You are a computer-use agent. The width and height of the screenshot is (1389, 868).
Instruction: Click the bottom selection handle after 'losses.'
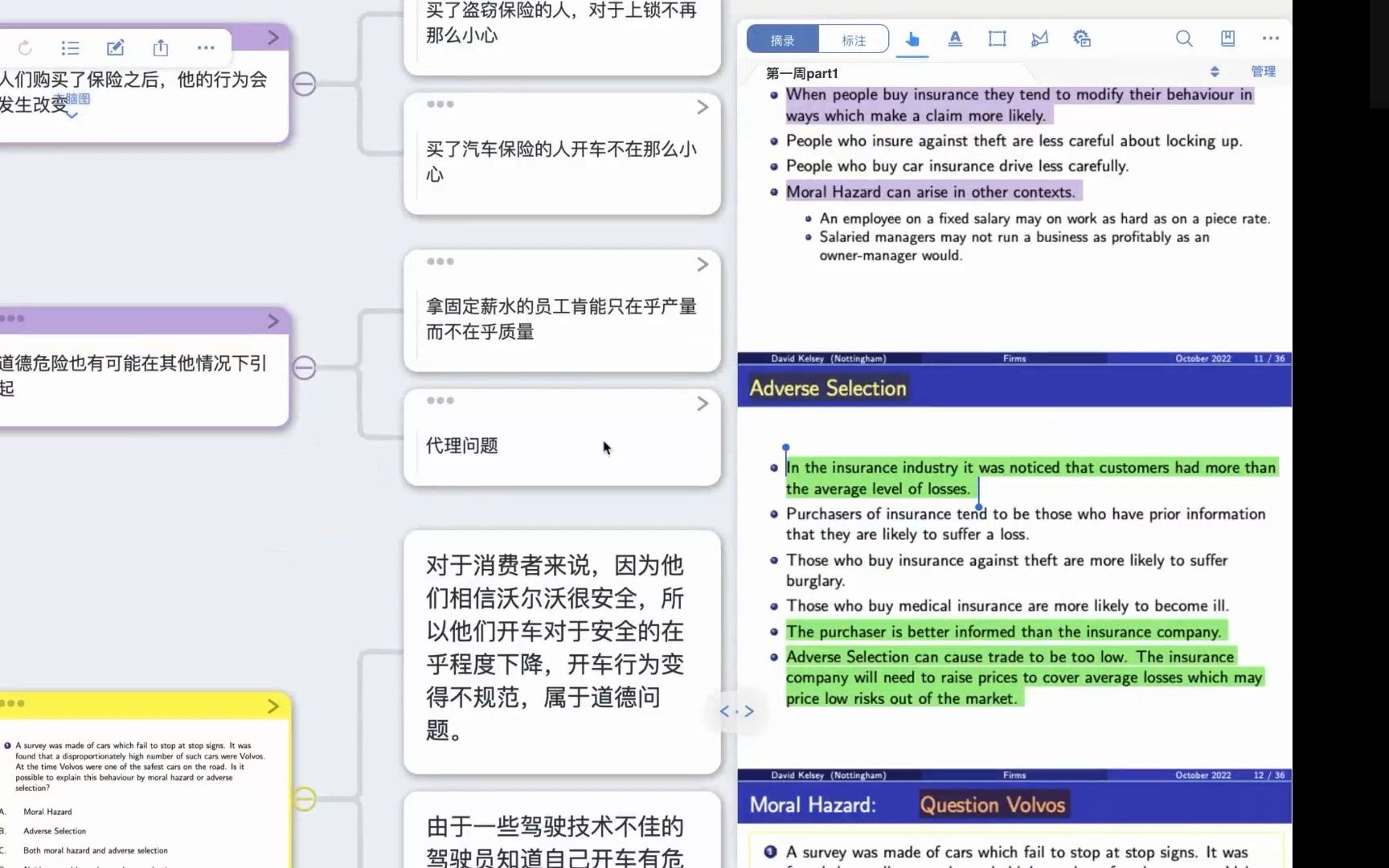(x=979, y=507)
